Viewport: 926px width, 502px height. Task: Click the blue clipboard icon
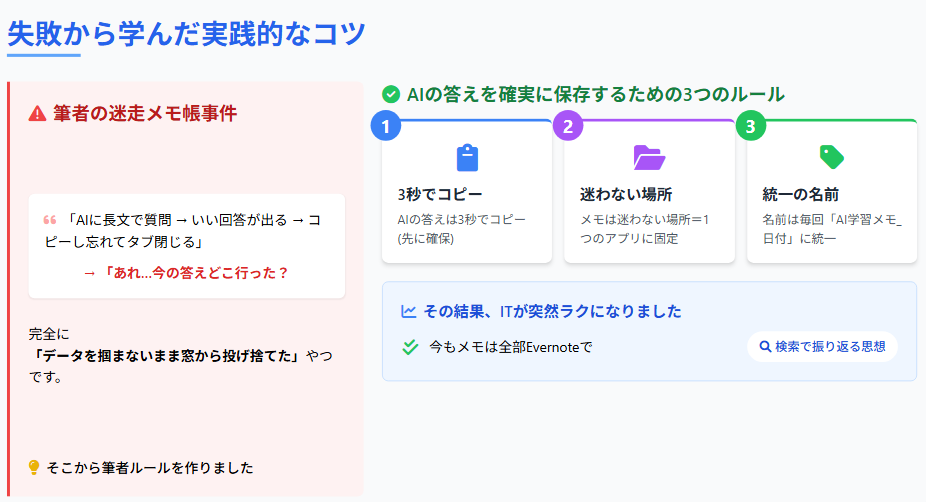pyautogui.click(x=467, y=158)
